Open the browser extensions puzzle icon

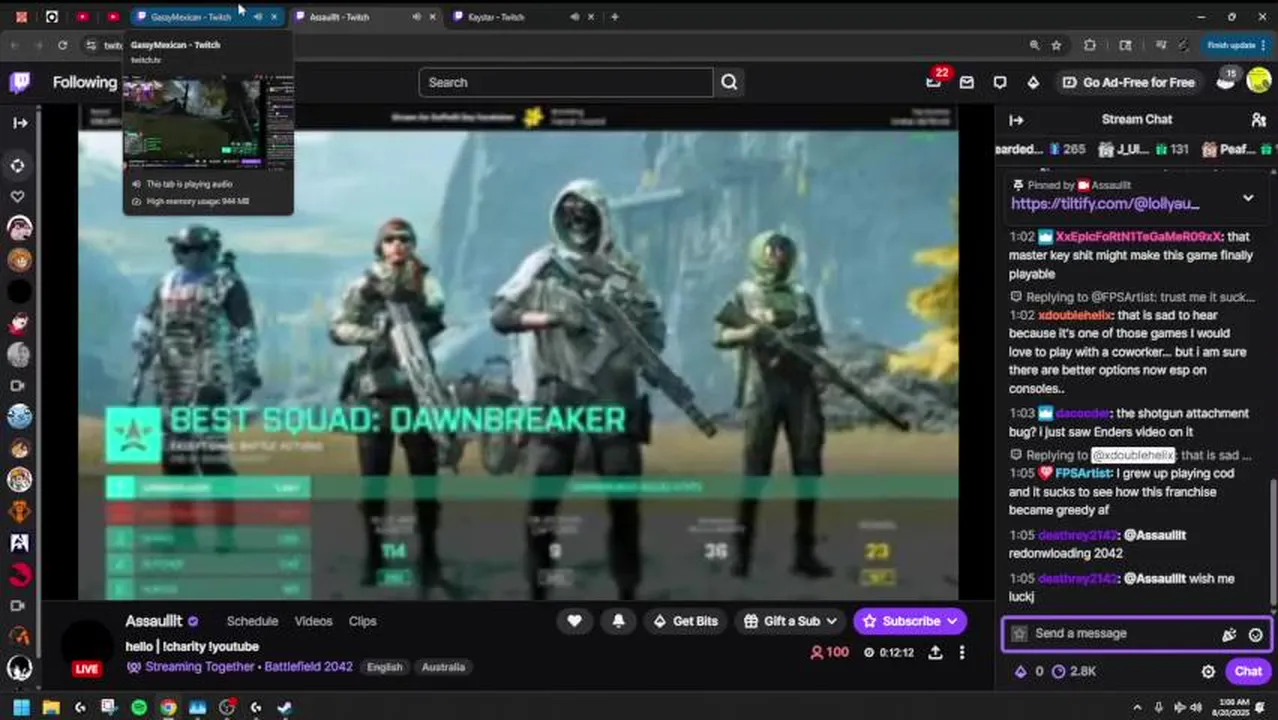click(x=1090, y=45)
